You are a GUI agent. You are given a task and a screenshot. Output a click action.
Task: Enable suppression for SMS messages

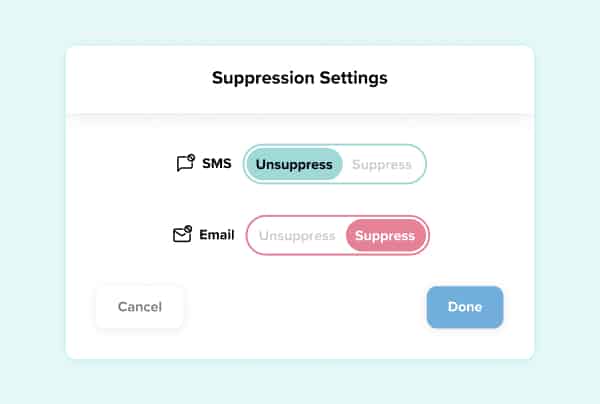pyautogui.click(x=382, y=164)
